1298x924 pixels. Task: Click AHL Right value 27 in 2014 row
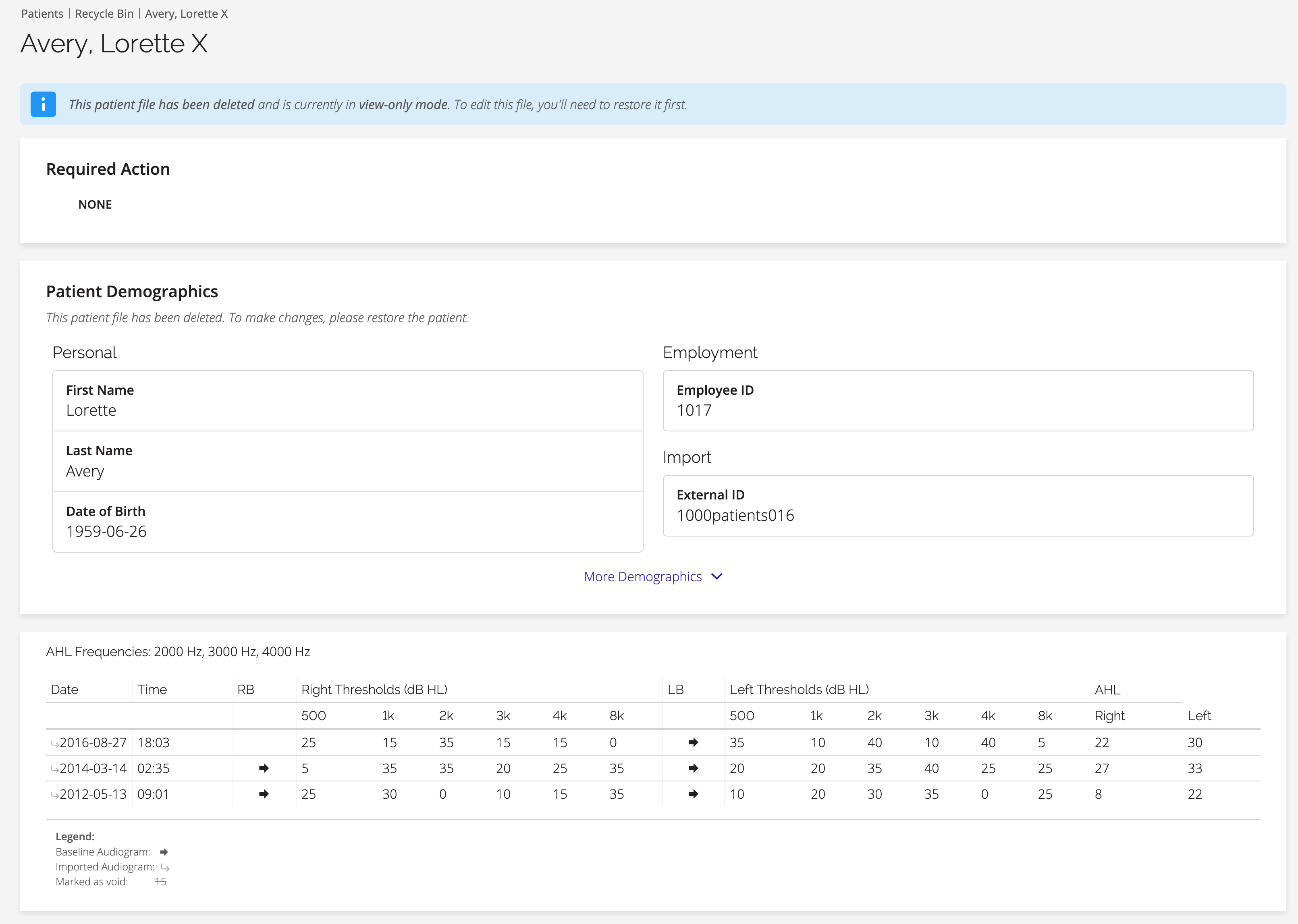coord(1102,768)
